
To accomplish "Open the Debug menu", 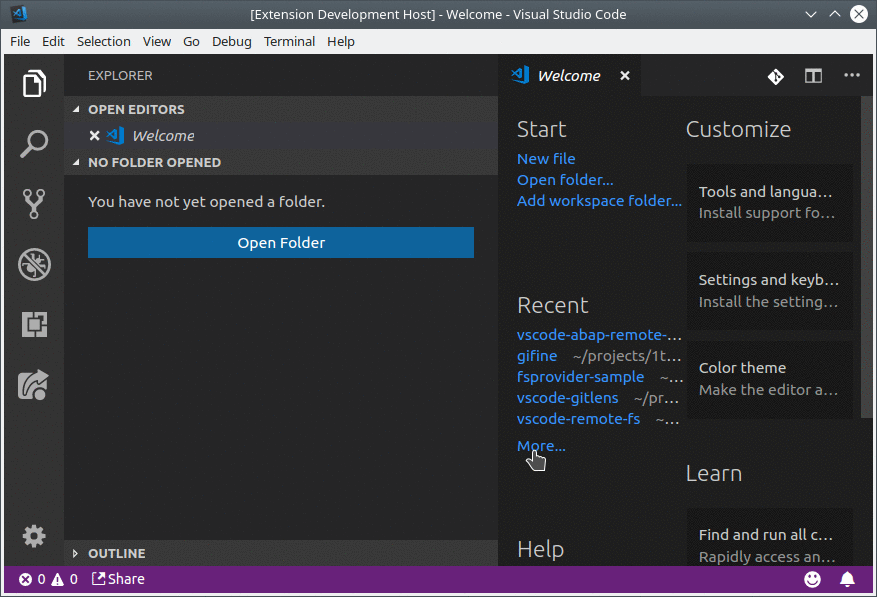I will pyautogui.click(x=232, y=41).
